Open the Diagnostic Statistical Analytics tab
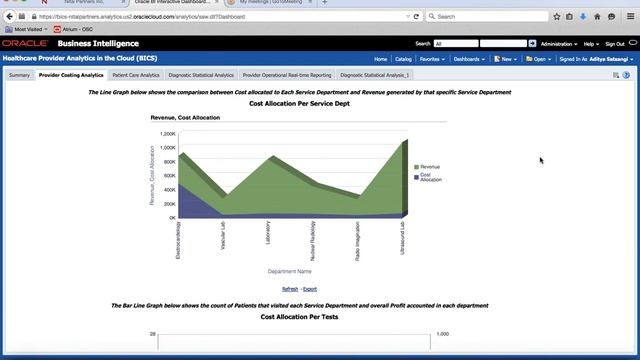Image resolution: width=640 pixels, height=360 pixels. pyautogui.click(x=201, y=75)
